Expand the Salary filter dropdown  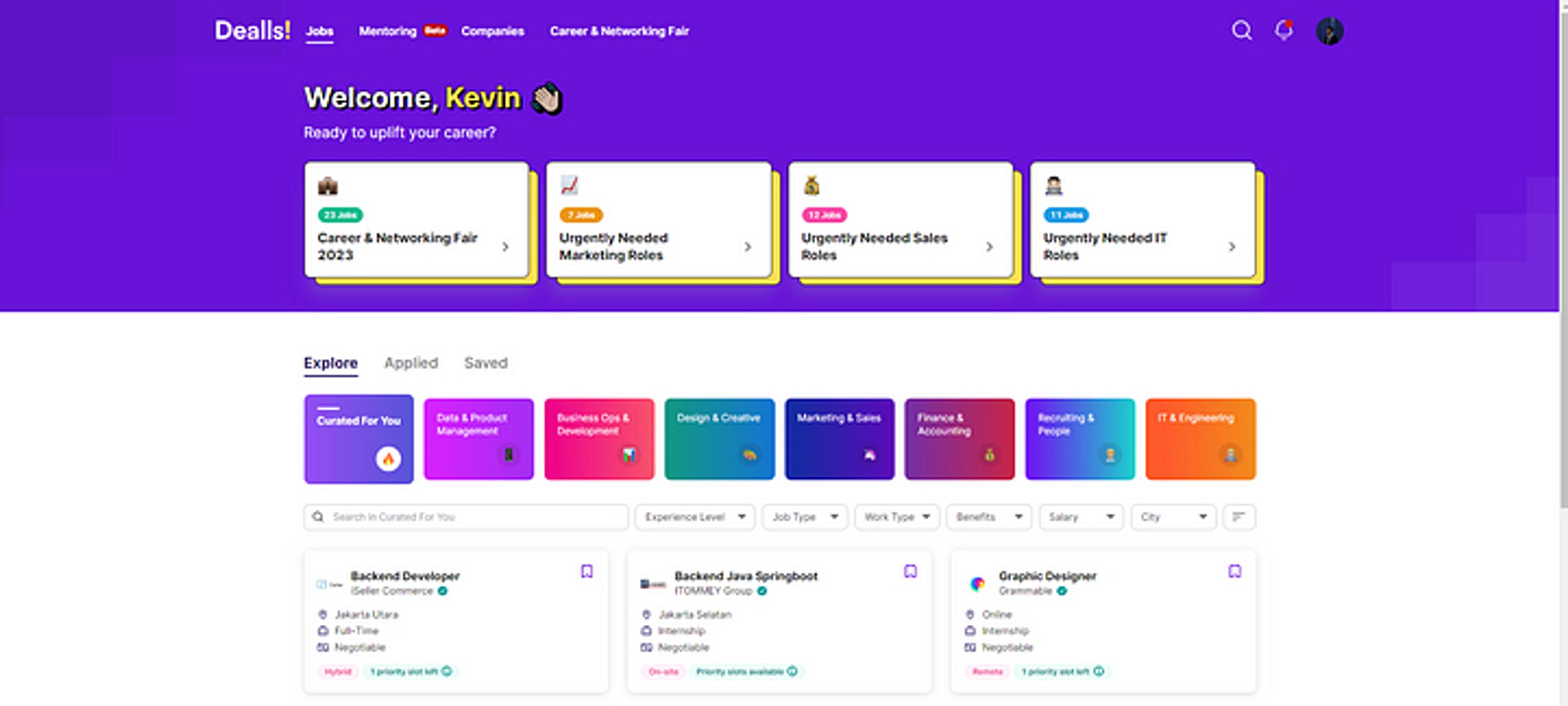(x=1080, y=516)
